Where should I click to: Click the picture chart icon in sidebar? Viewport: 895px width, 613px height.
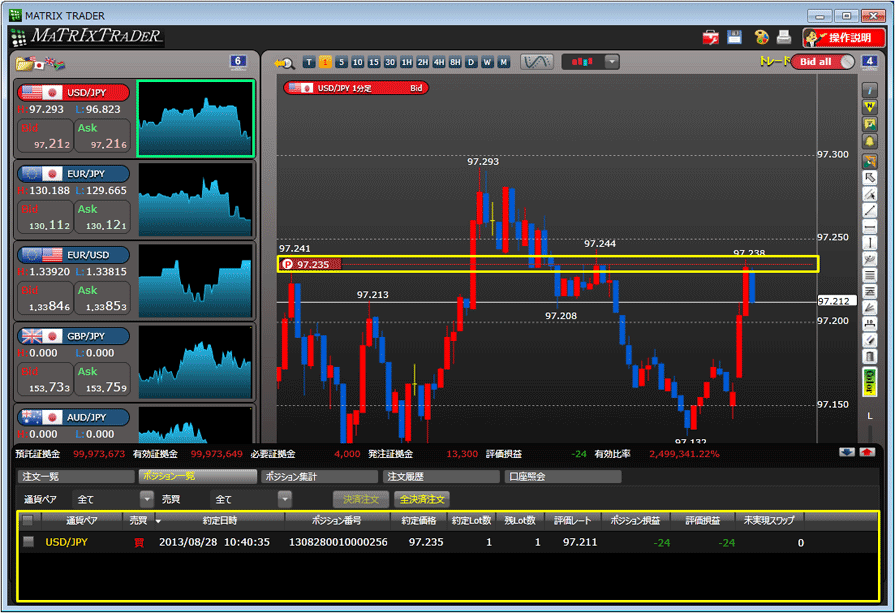[869, 124]
